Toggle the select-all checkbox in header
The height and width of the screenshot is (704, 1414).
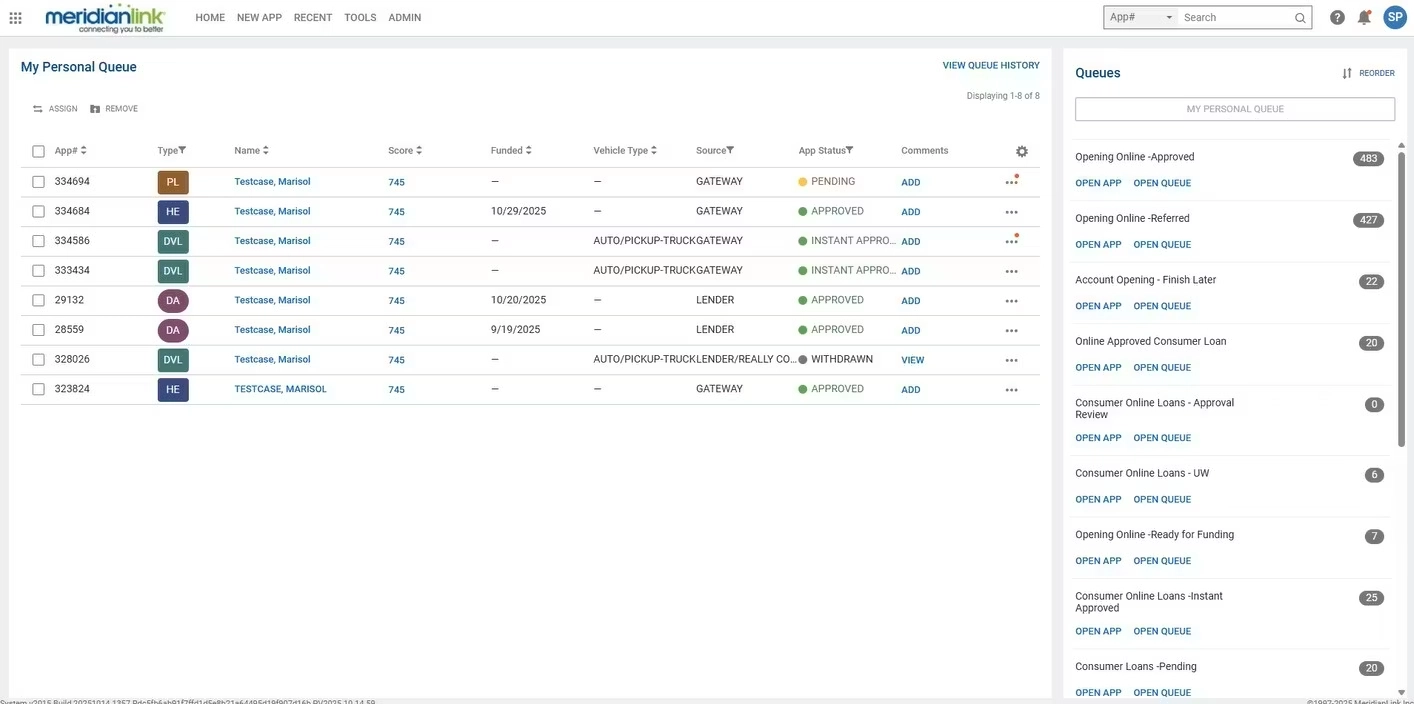click(38, 151)
